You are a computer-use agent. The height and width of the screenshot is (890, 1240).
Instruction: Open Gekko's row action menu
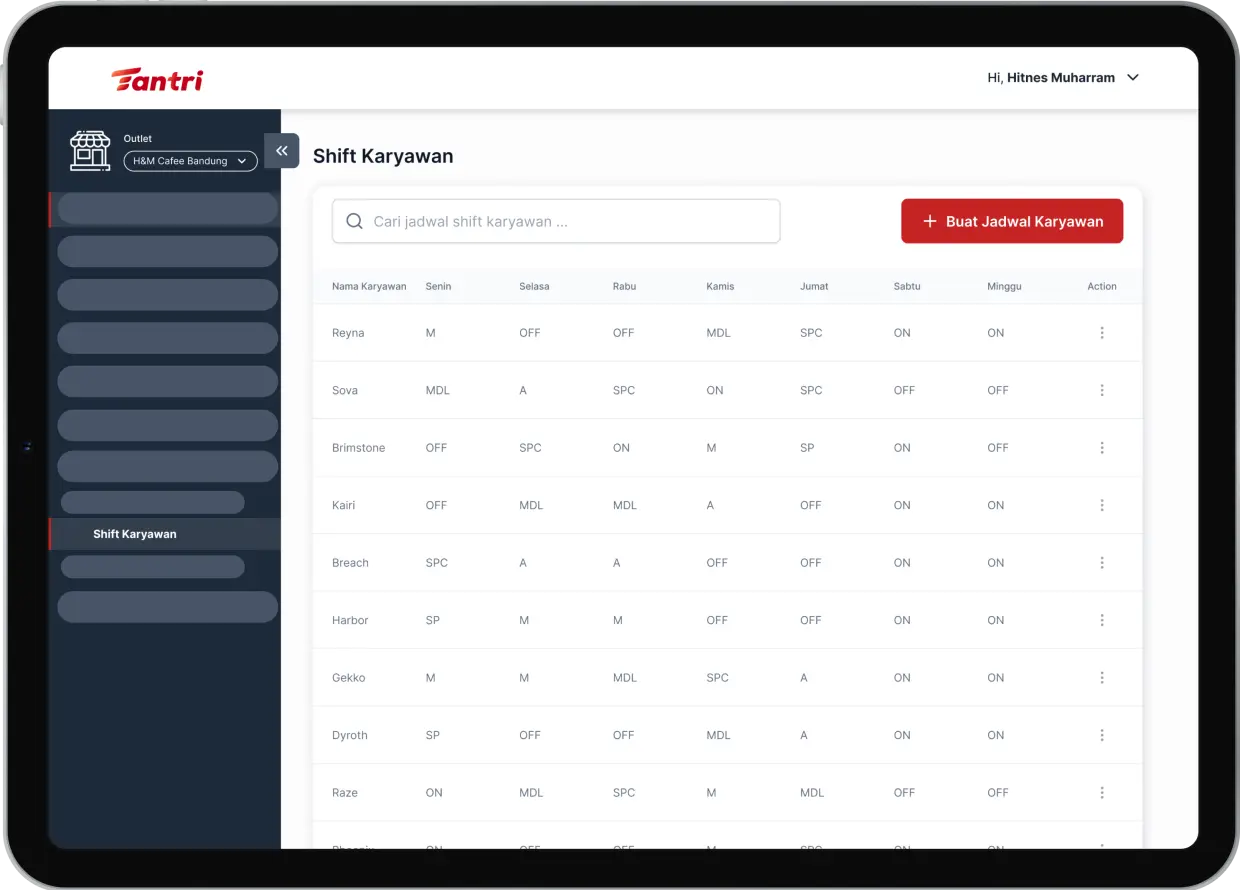point(1101,678)
